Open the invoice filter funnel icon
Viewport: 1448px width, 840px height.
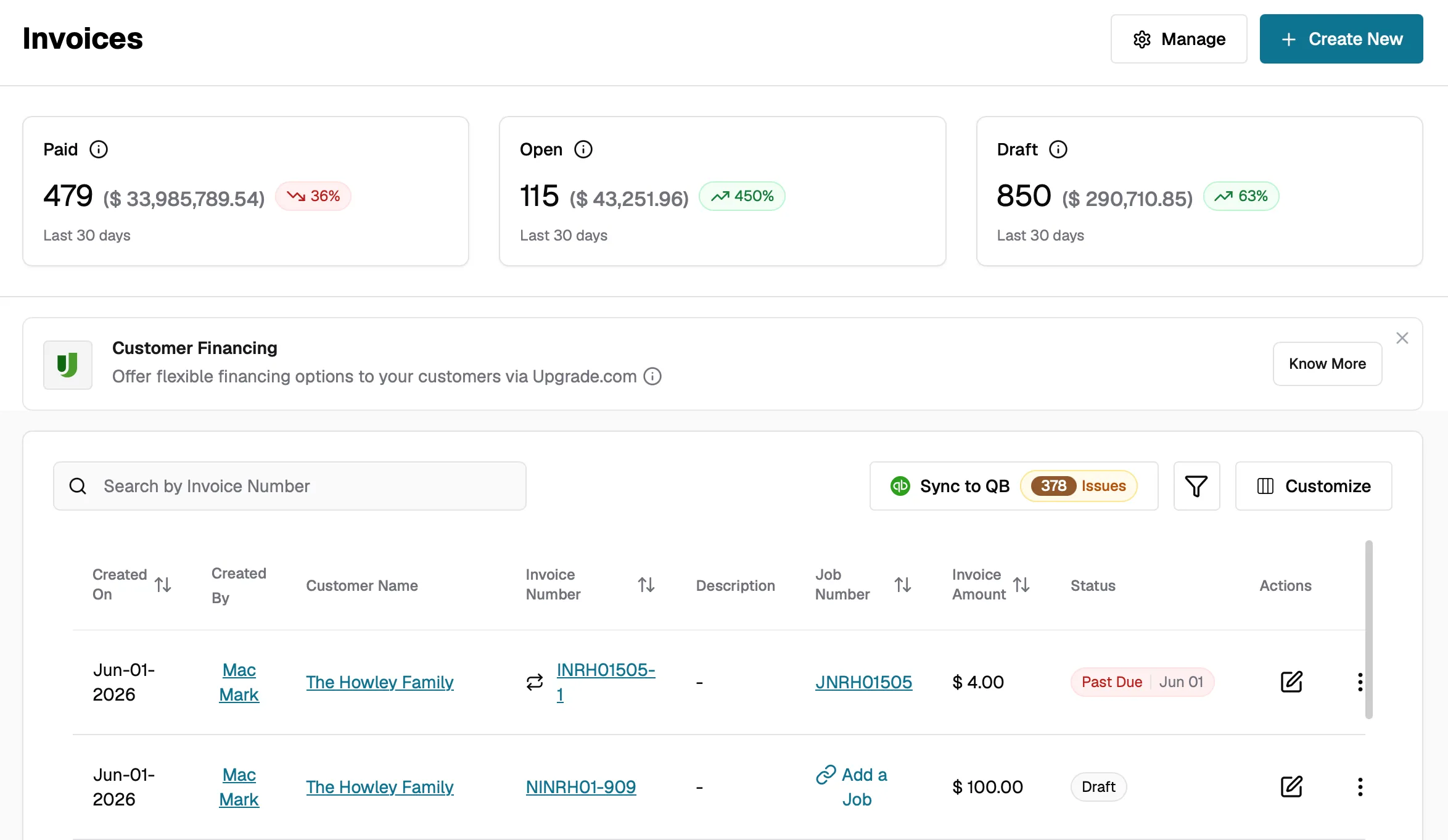tap(1196, 486)
